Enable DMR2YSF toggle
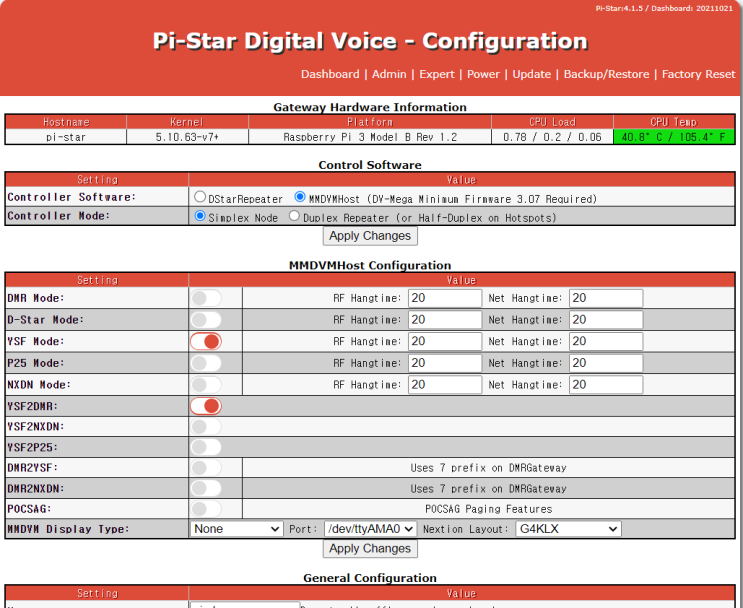This screenshot has width=743, height=608. click(x=206, y=468)
